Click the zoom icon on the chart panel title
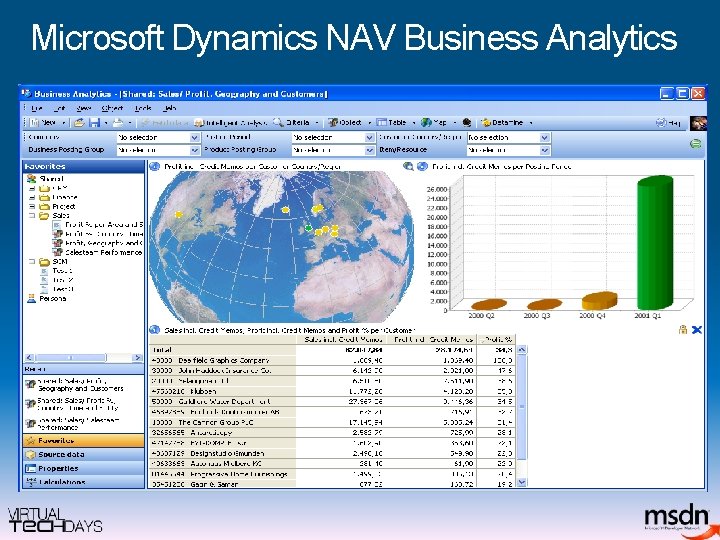 coord(408,166)
